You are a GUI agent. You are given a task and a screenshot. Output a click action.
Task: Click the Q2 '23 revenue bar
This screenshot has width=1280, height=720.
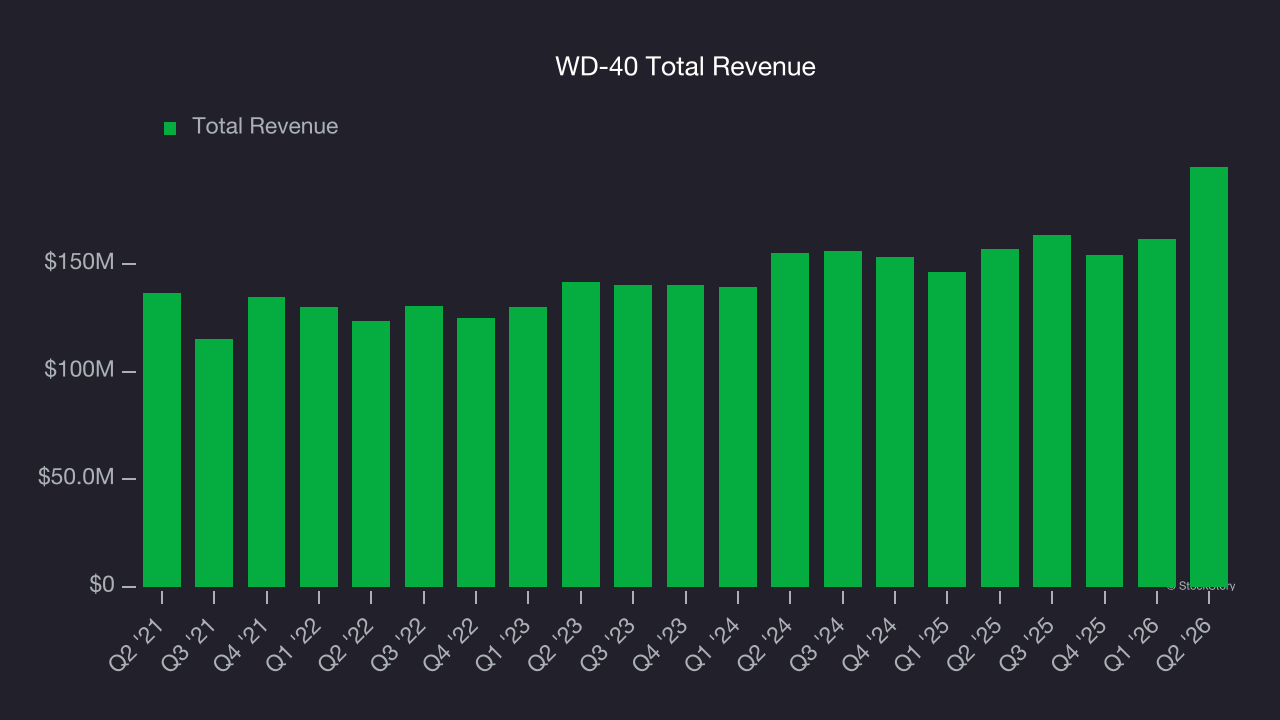(x=581, y=434)
